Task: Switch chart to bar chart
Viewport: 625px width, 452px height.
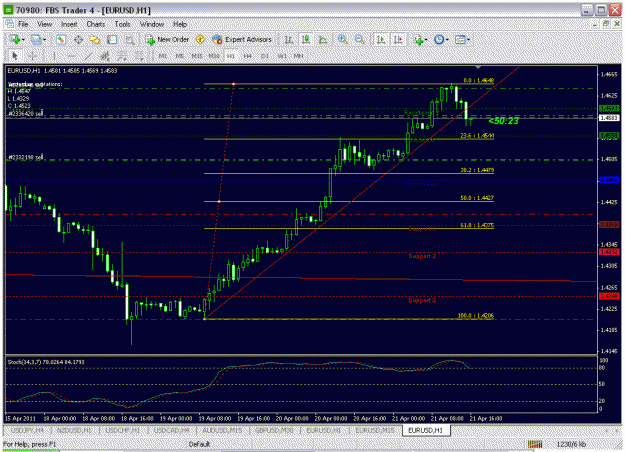Action: pos(289,39)
